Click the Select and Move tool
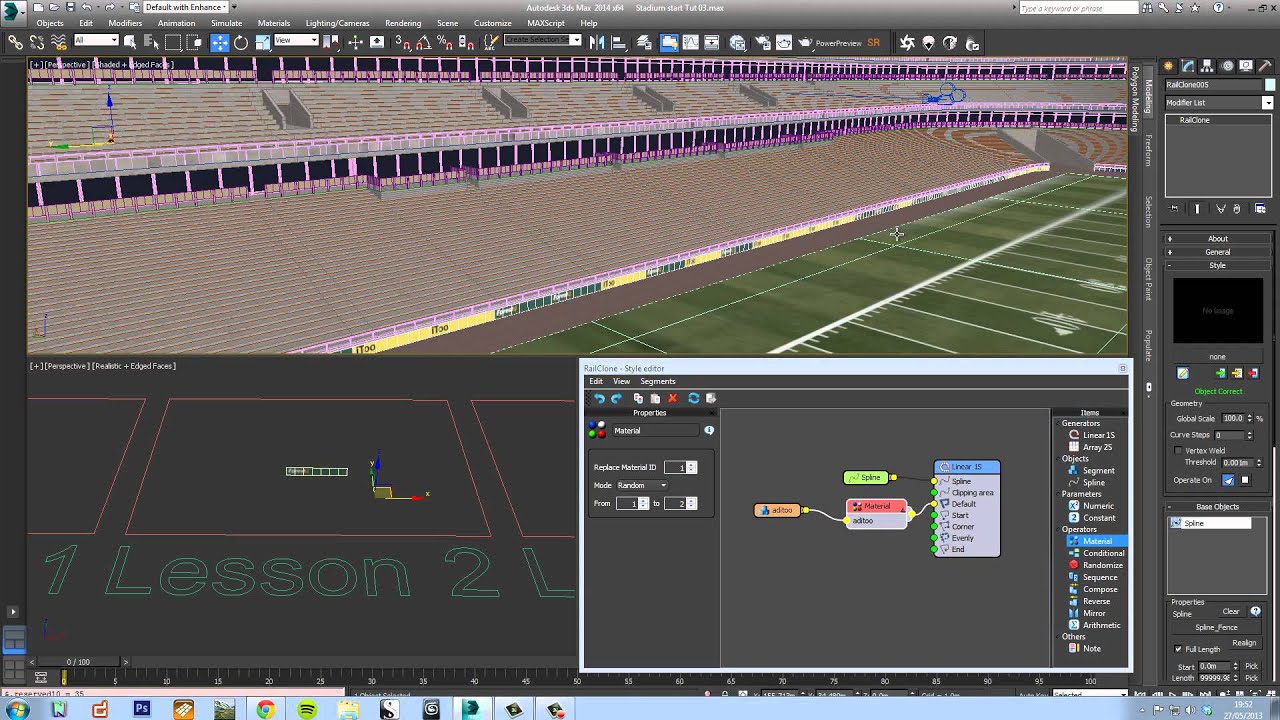This screenshot has height=720, width=1280. 219,42
